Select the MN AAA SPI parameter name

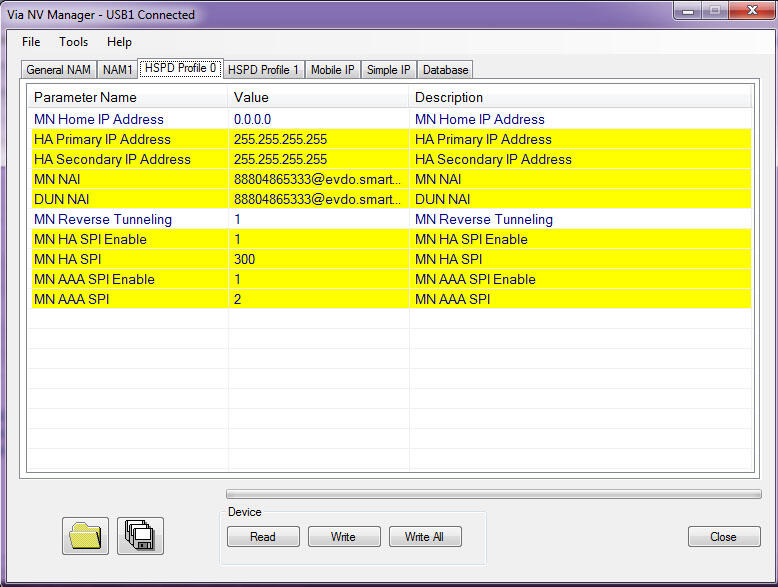coord(71,299)
